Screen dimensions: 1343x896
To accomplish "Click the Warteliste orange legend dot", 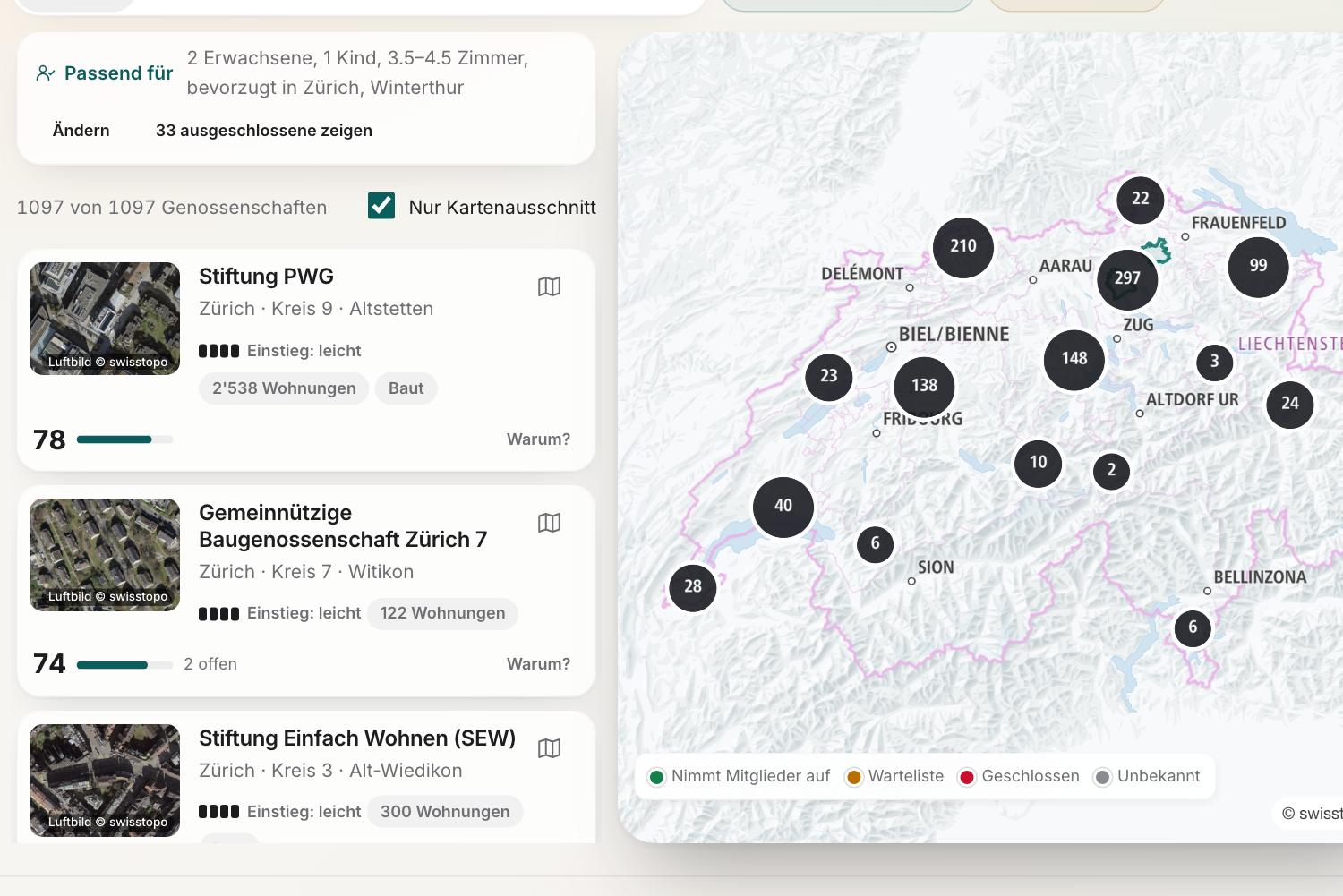I will [853, 777].
